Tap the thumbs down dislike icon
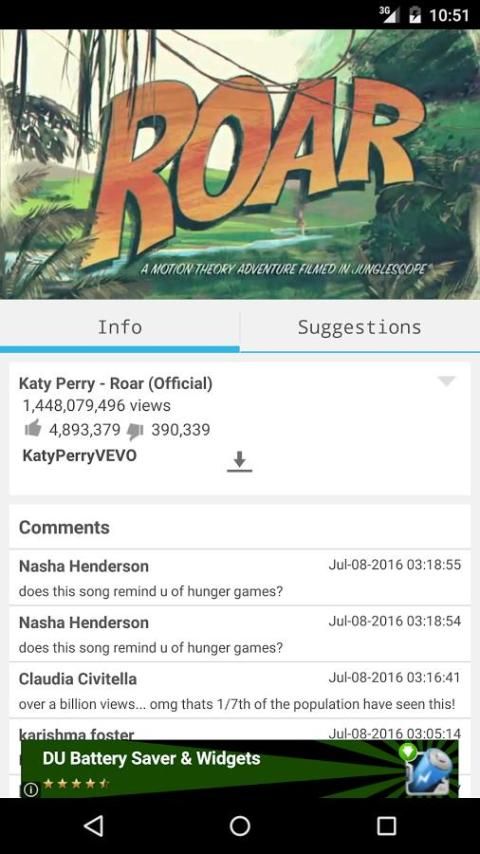 135,432
